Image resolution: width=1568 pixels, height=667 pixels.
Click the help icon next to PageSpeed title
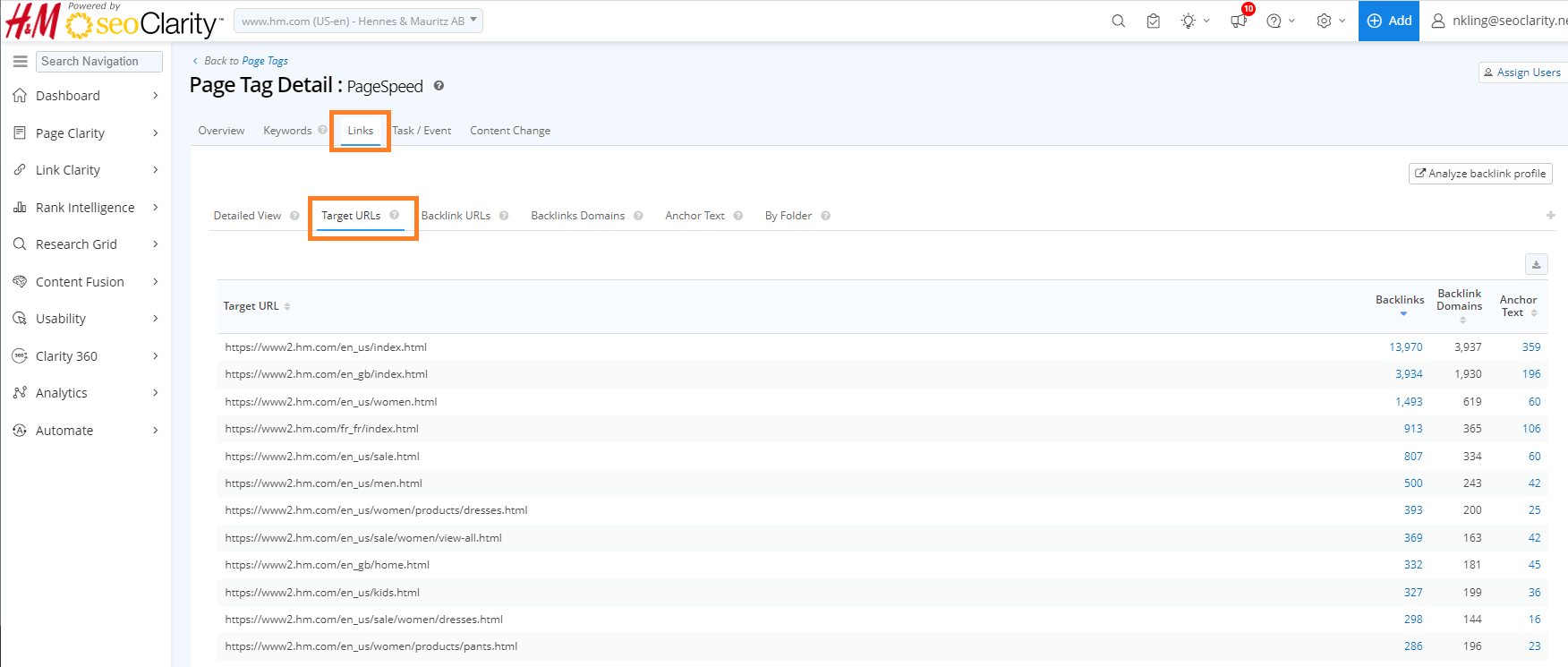click(x=439, y=86)
